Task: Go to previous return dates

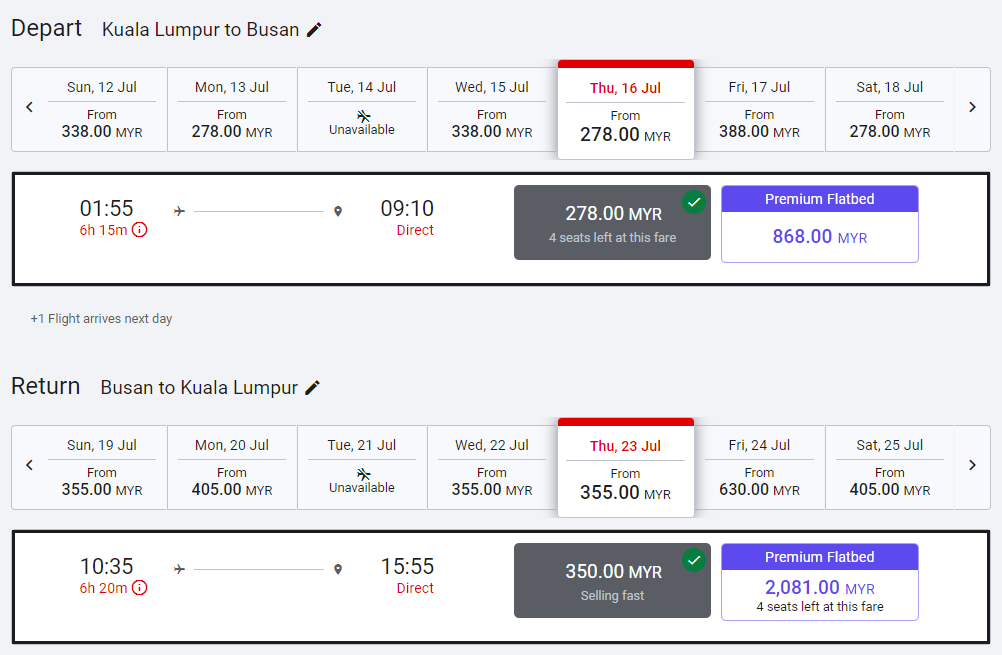Action: (29, 466)
